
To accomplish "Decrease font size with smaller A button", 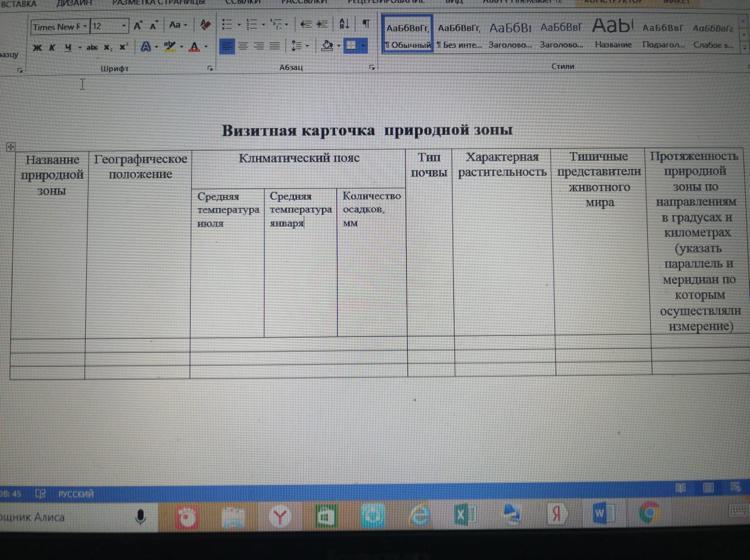I will click(153, 26).
